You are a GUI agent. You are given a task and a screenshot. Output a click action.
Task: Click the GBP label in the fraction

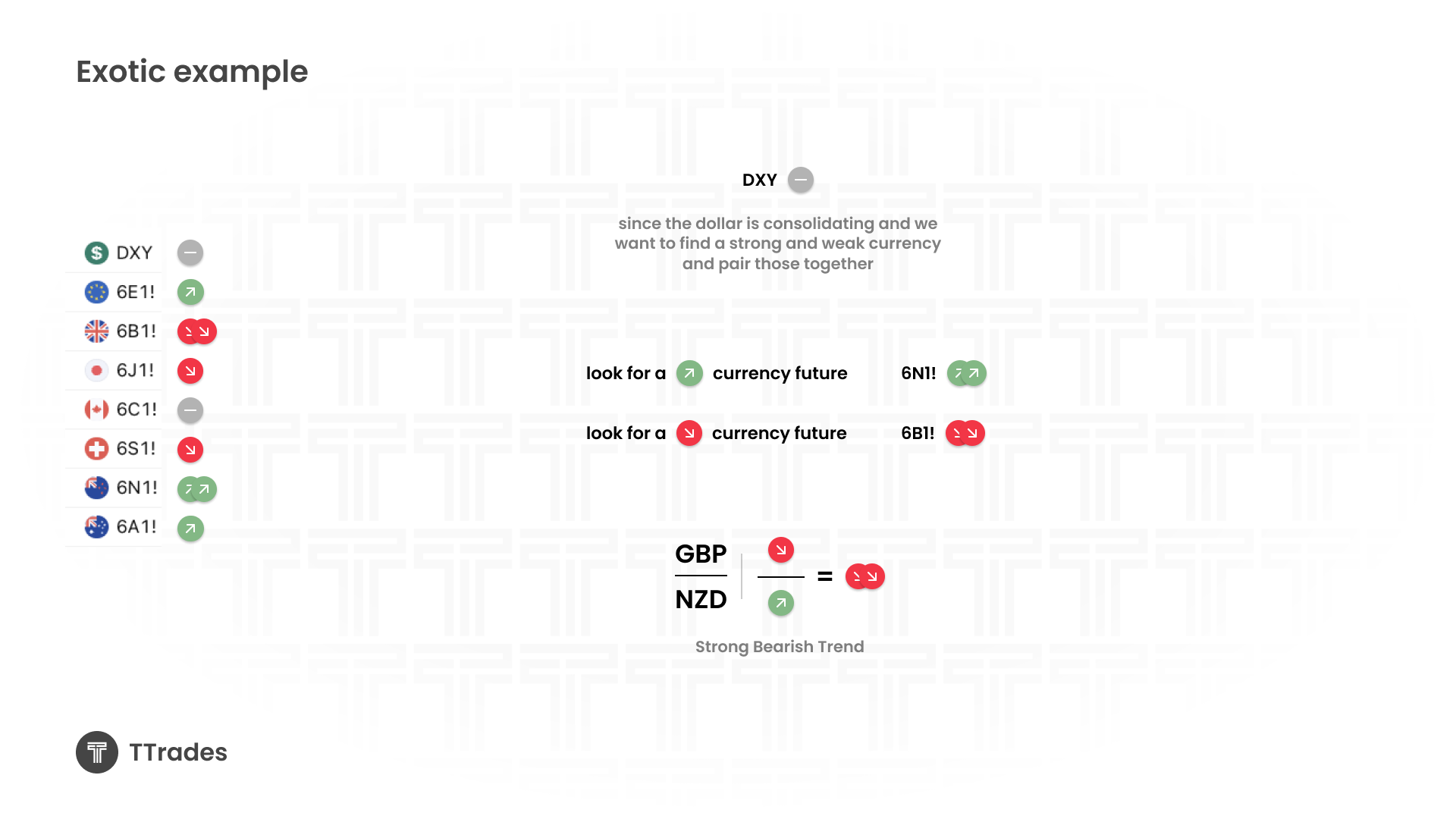[701, 554]
